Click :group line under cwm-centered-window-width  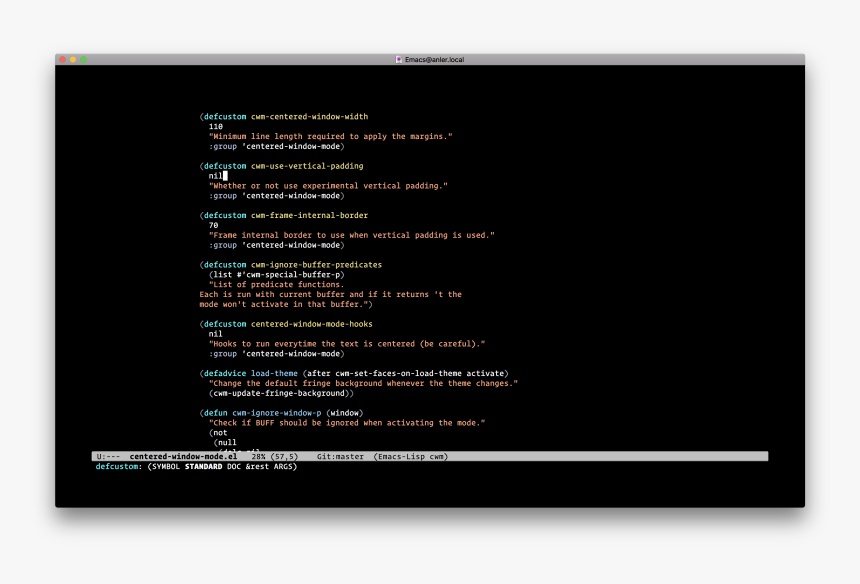(276, 146)
